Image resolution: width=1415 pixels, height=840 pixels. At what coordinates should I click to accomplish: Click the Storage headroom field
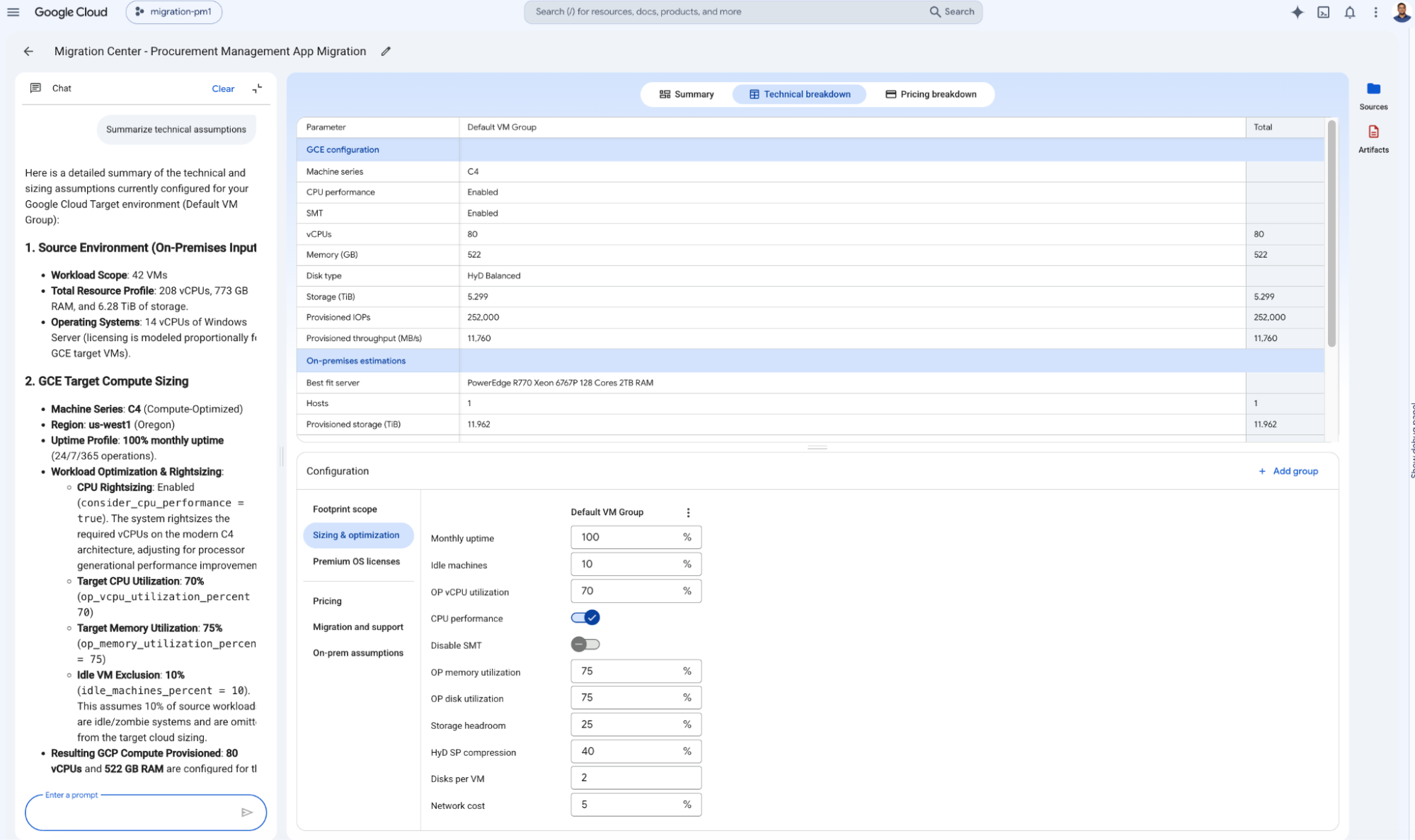click(x=636, y=725)
